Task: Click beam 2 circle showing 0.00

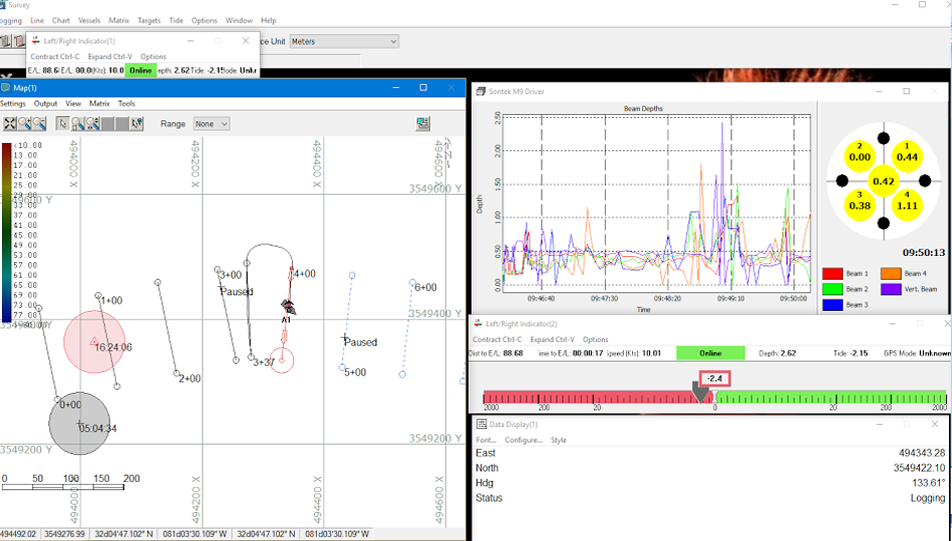Action: (x=860, y=157)
